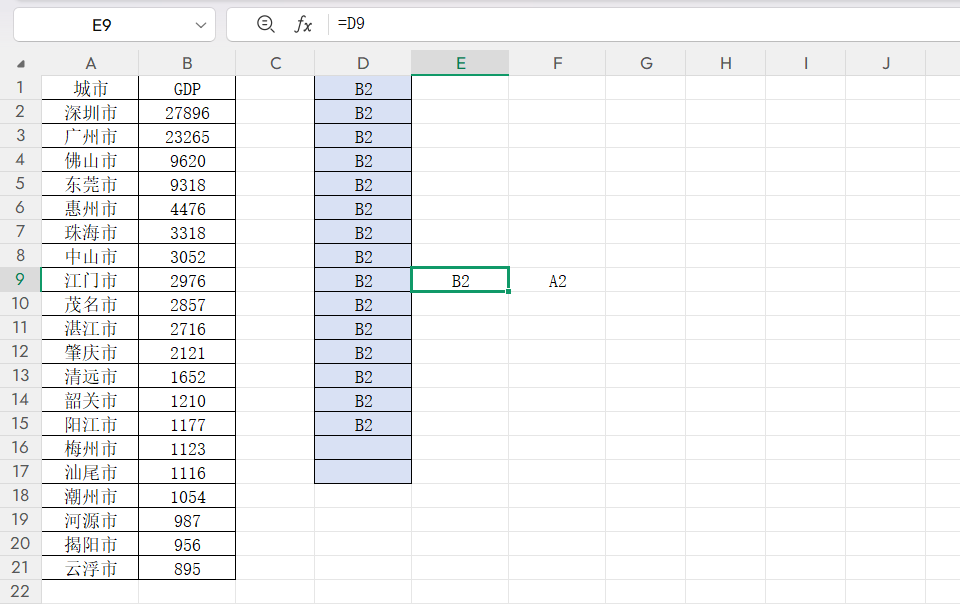Select the row 22 header
960x604 pixels.
pyautogui.click(x=20, y=592)
